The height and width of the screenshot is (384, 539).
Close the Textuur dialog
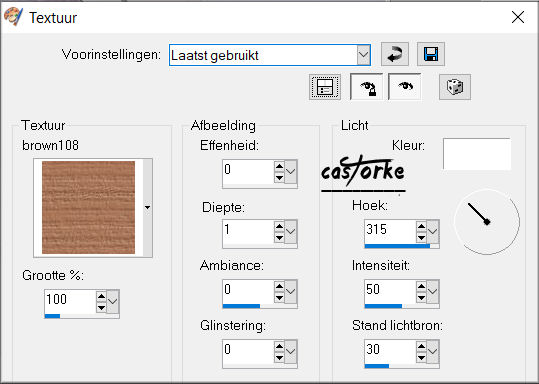click(x=518, y=17)
